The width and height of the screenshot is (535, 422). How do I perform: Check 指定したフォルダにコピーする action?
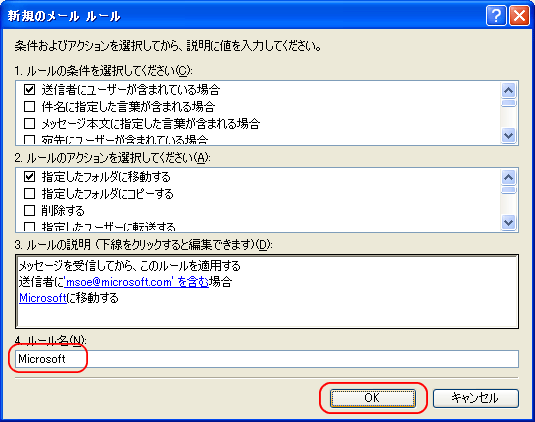[29, 193]
